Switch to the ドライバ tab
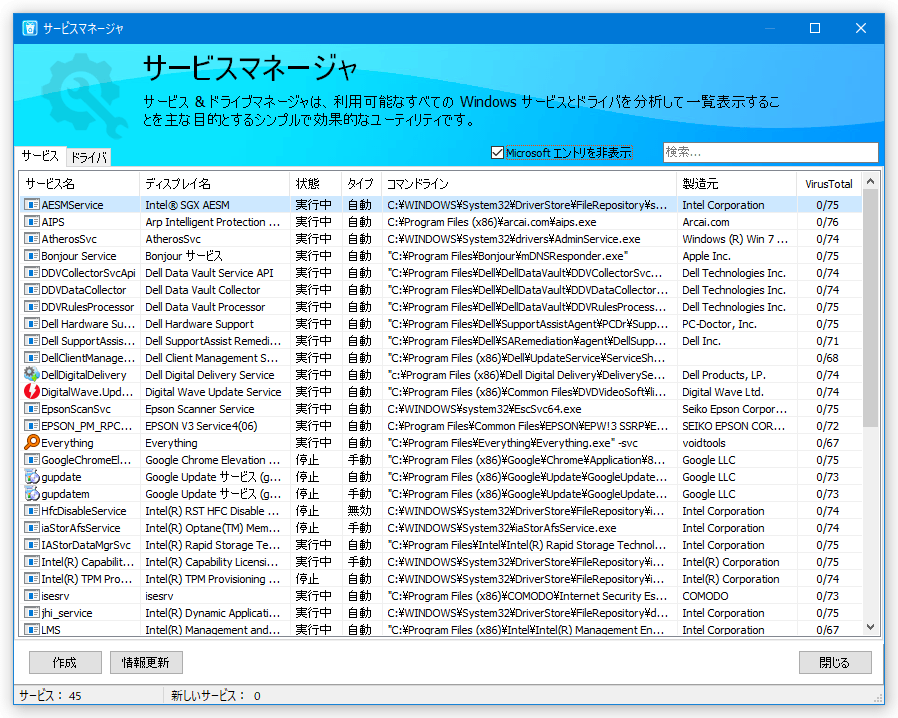Image resolution: width=898 pixels, height=718 pixels. click(x=89, y=157)
